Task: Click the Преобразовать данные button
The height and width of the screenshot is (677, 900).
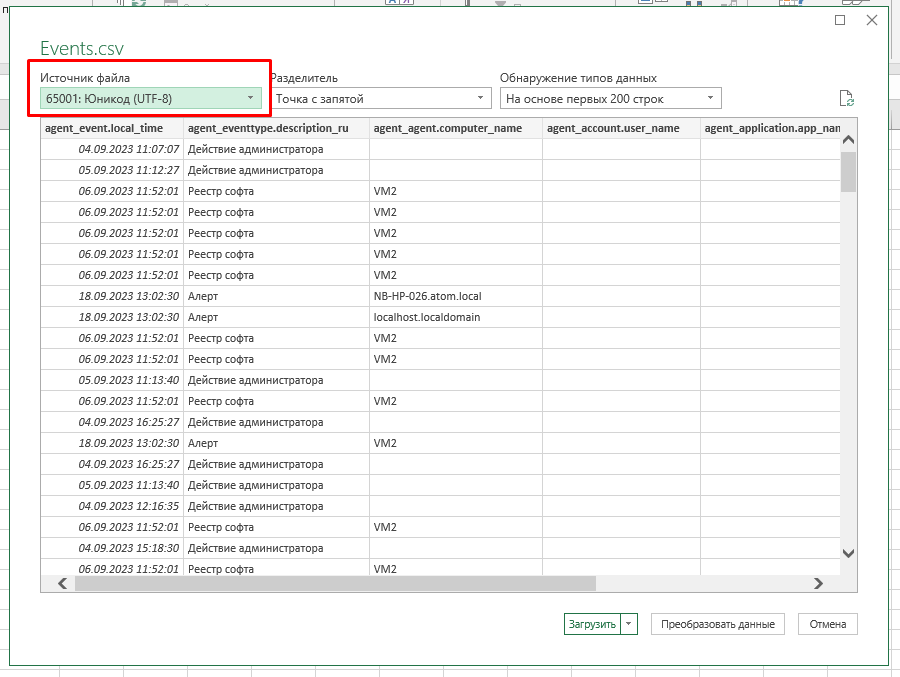Action: [x=717, y=623]
